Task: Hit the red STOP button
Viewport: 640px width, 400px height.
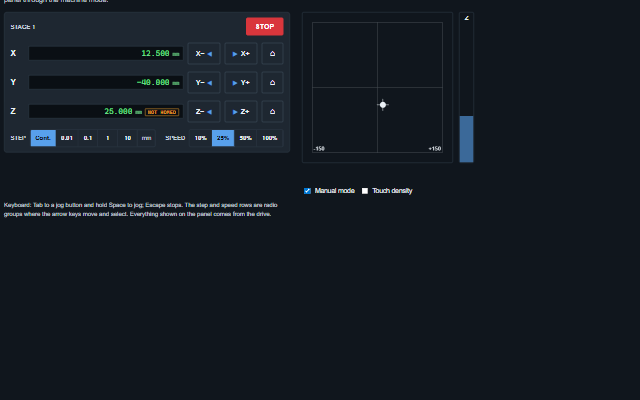Action: (264, 27)
